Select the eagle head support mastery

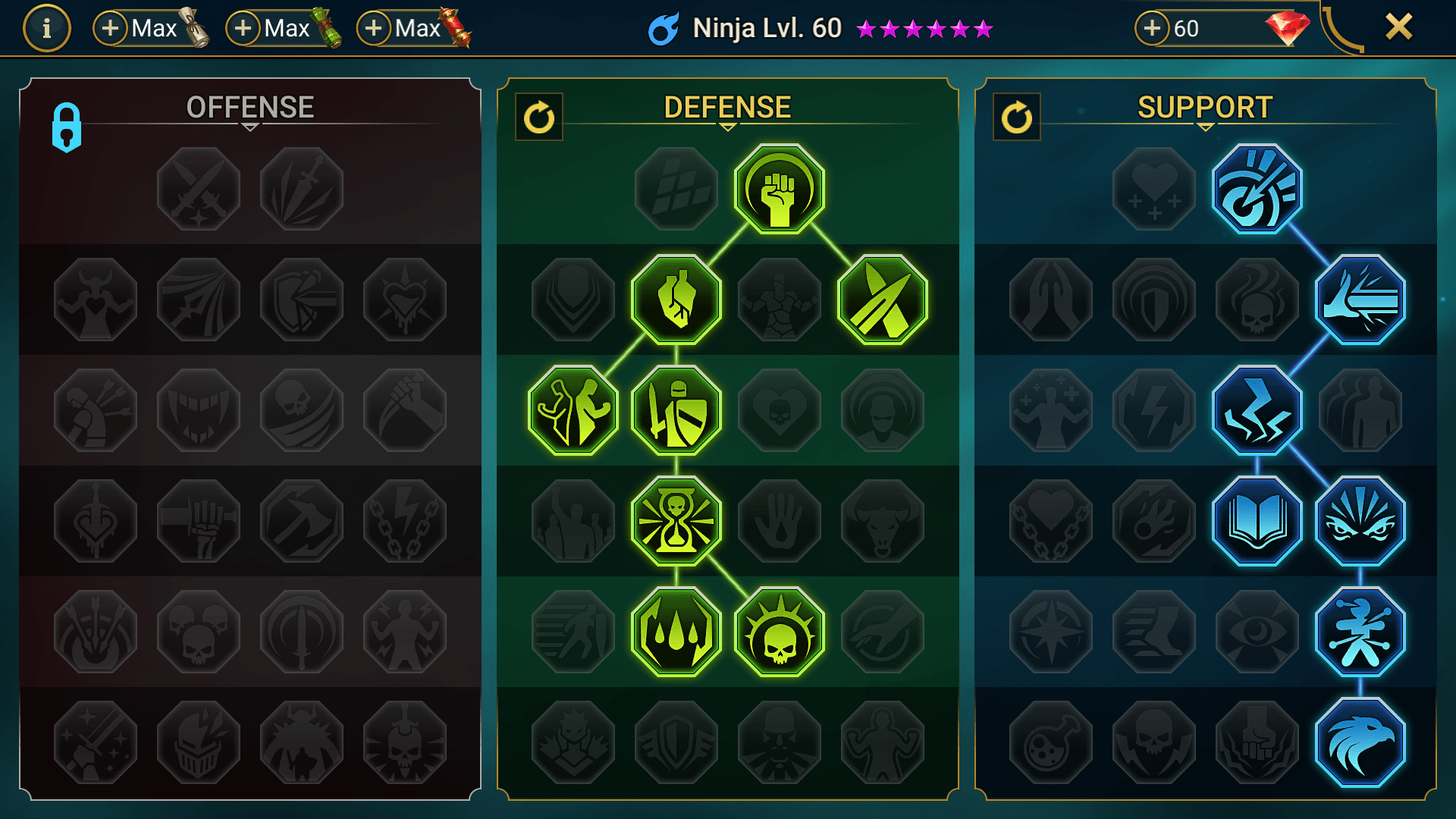pos(1360,742)
